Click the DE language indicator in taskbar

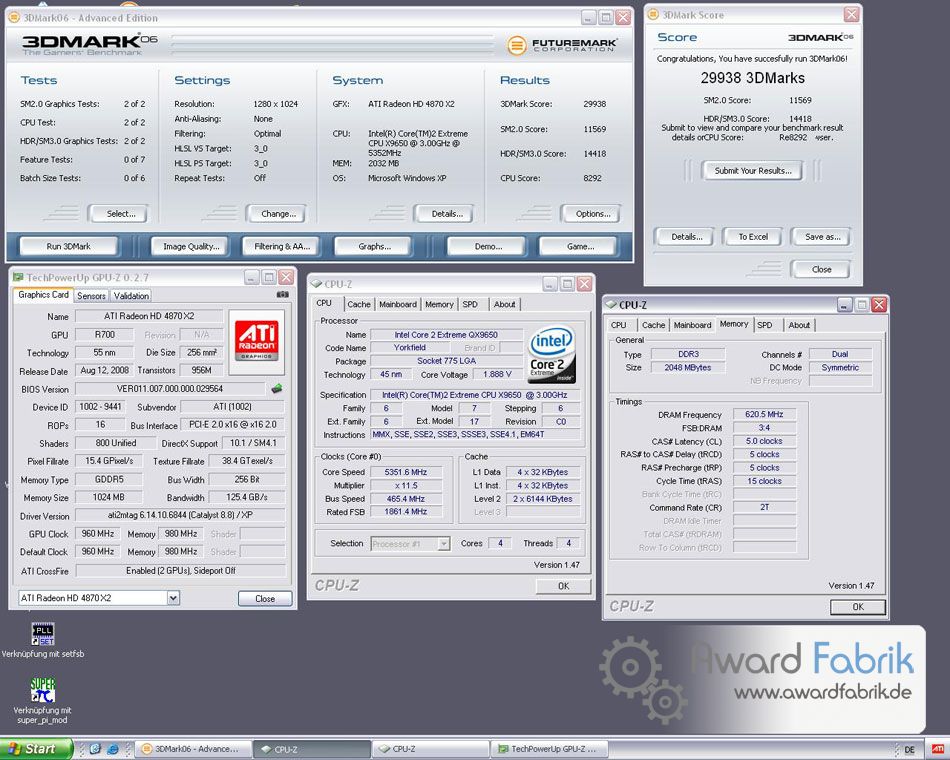click(909, 750)
